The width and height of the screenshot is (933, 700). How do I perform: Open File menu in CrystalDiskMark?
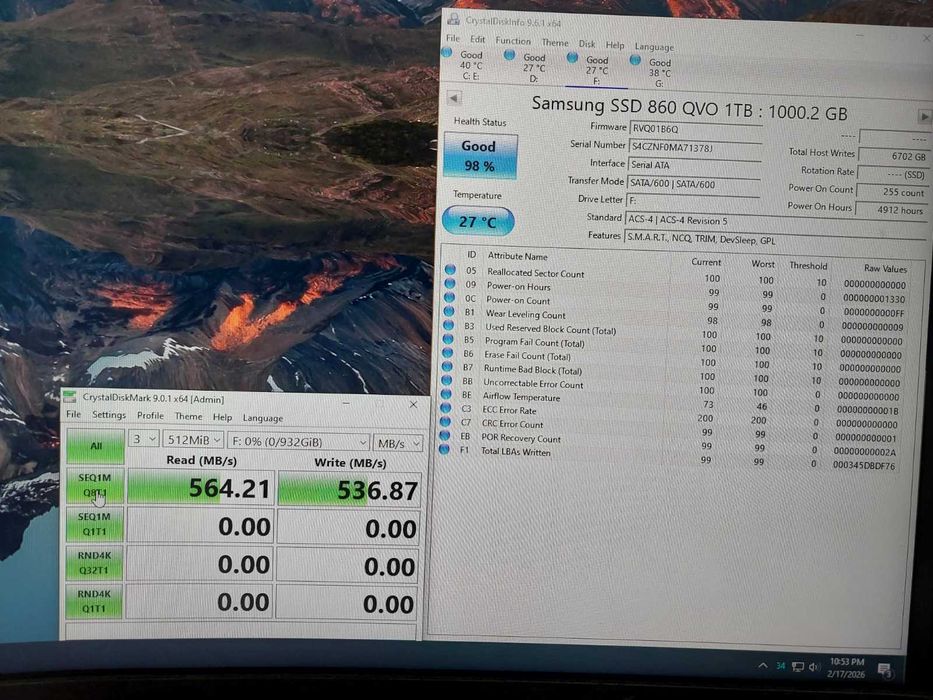74,414
